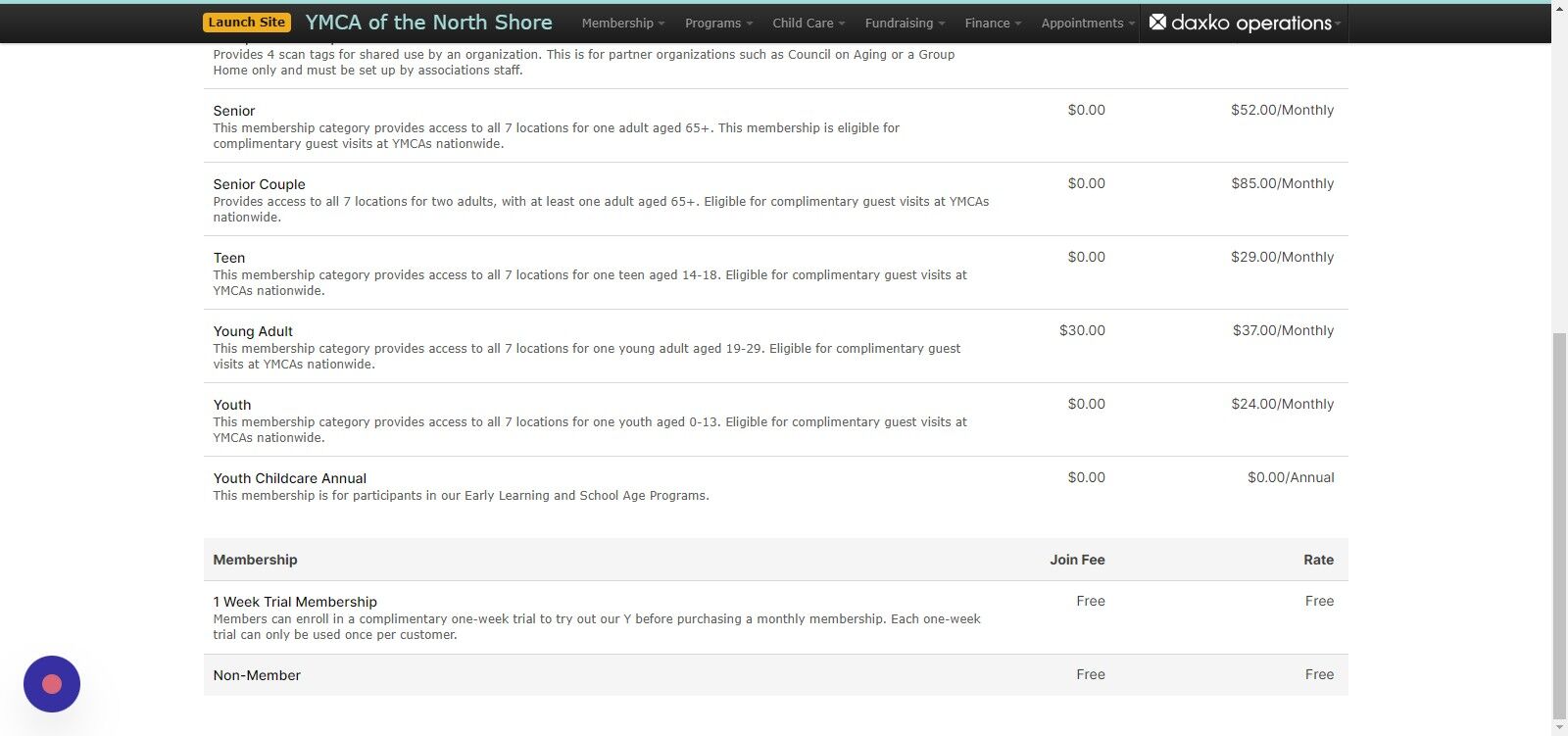Select the Teen membership name
Viewport: 1568px width, 736px height.
229,258
